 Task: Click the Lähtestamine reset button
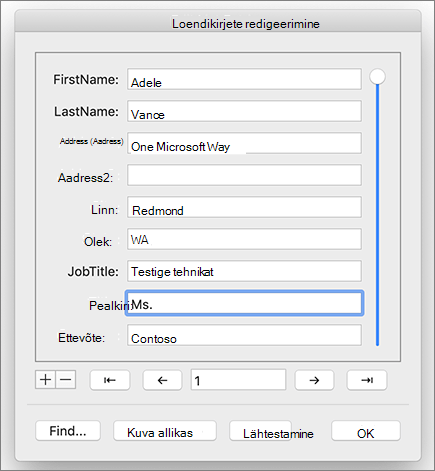coord(260,431)
